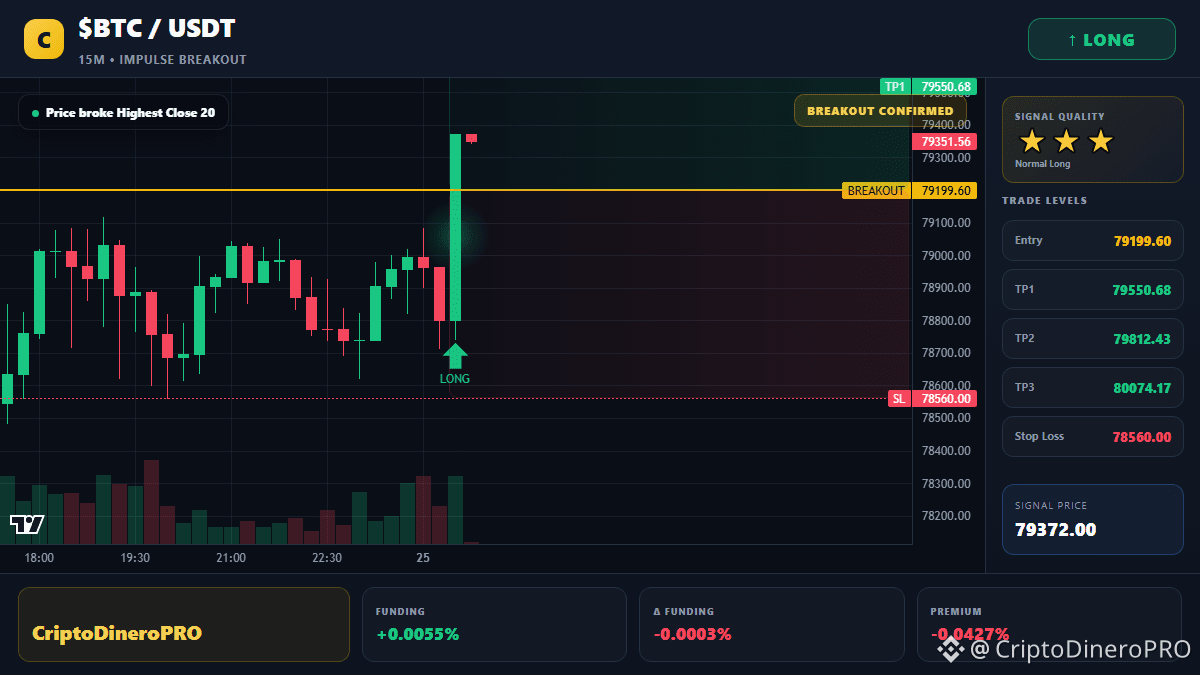This screenshot has width=1200, height=675.
Task: Click the 22:30 time axis label
Action: tap(327, 558)
